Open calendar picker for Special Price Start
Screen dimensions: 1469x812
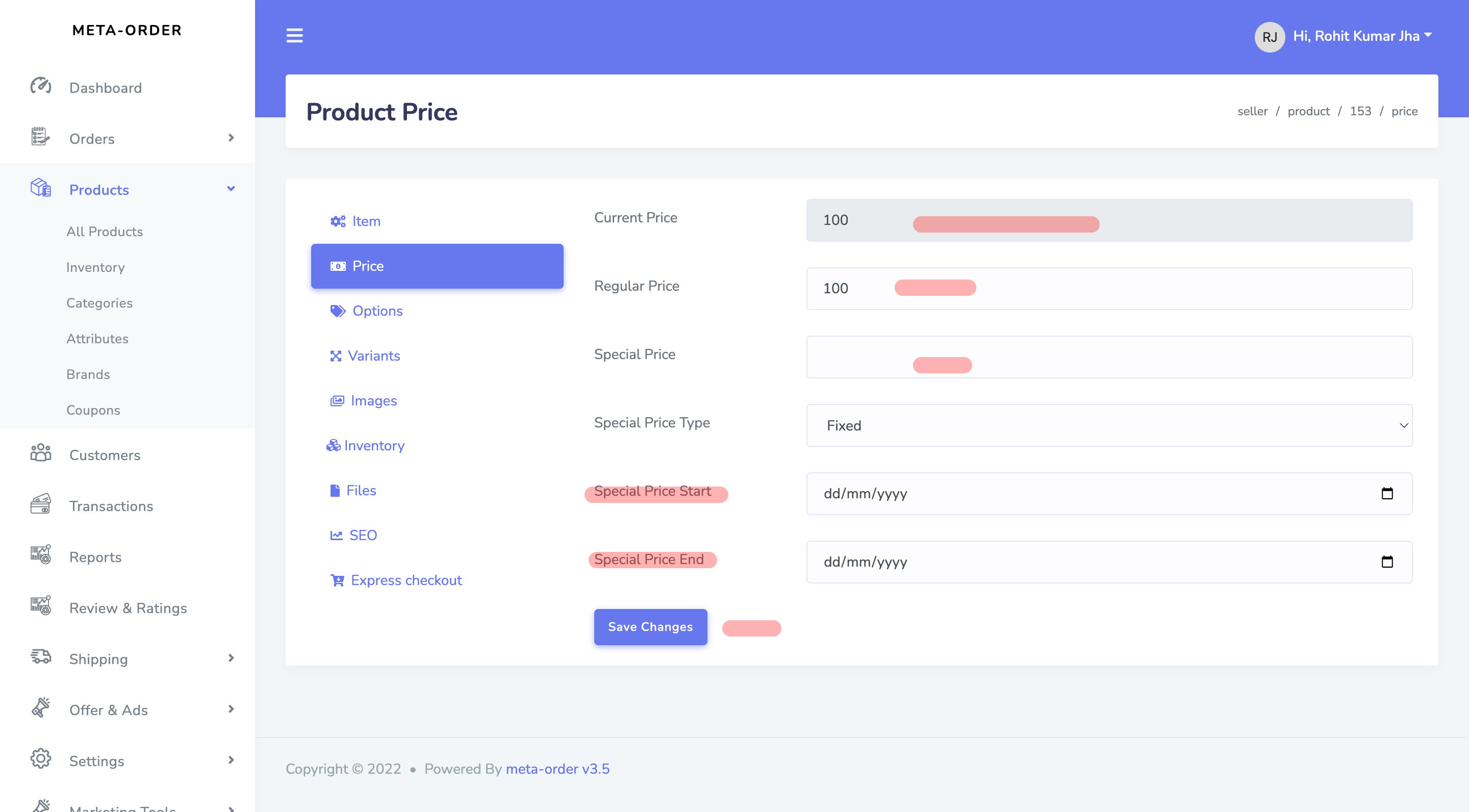pos(1387,493)
